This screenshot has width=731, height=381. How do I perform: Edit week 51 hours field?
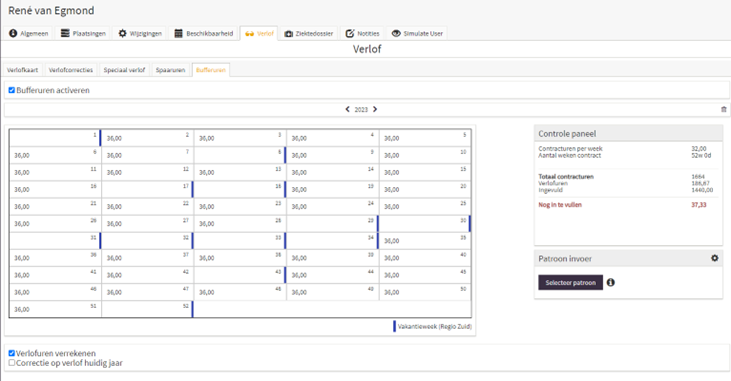55,309
